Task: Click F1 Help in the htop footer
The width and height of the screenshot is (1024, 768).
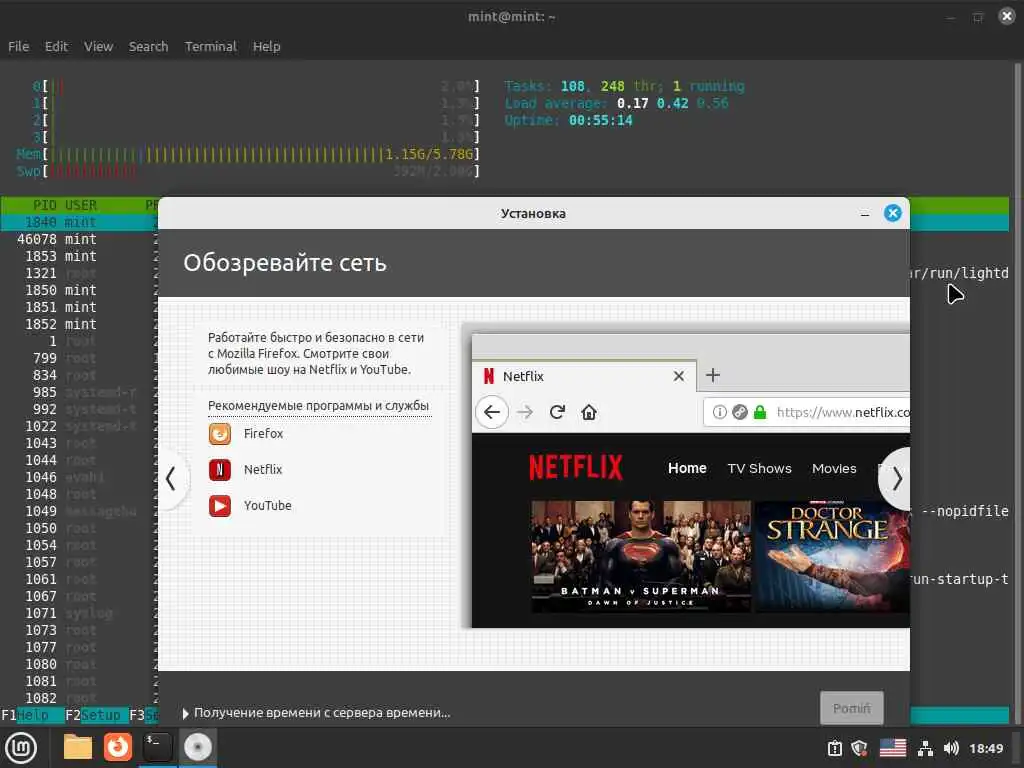Action: (33, 715)
